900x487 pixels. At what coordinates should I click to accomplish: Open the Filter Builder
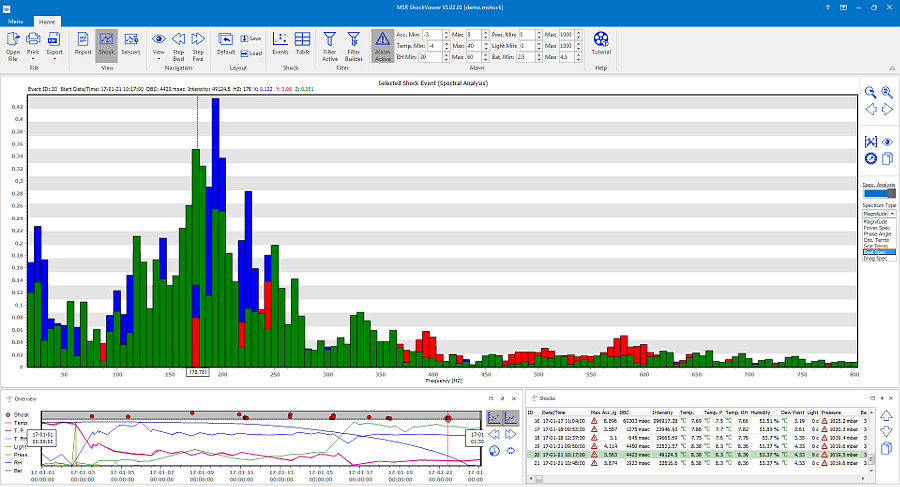(353, 43)
